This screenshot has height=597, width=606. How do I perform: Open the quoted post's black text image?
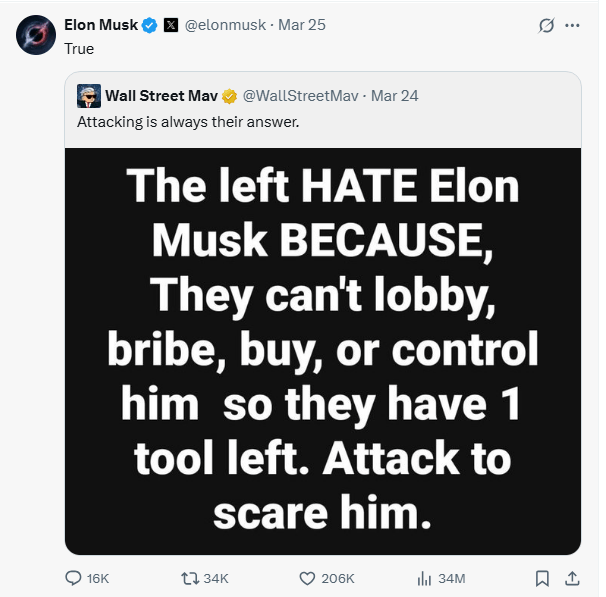(322, 350)
